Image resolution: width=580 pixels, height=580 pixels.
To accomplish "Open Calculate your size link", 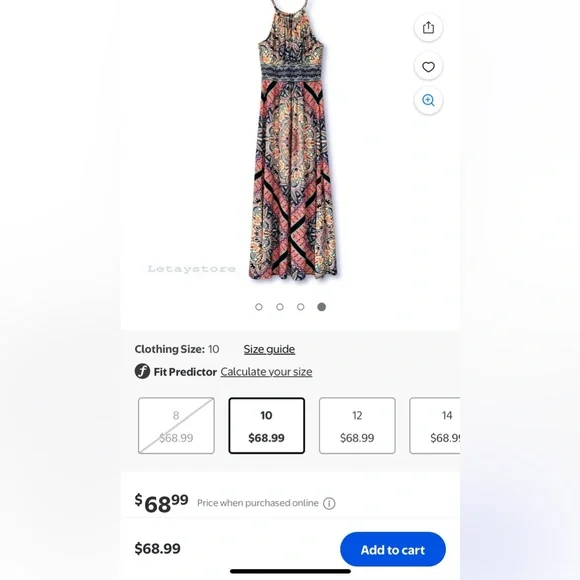I will pos(266,372).
